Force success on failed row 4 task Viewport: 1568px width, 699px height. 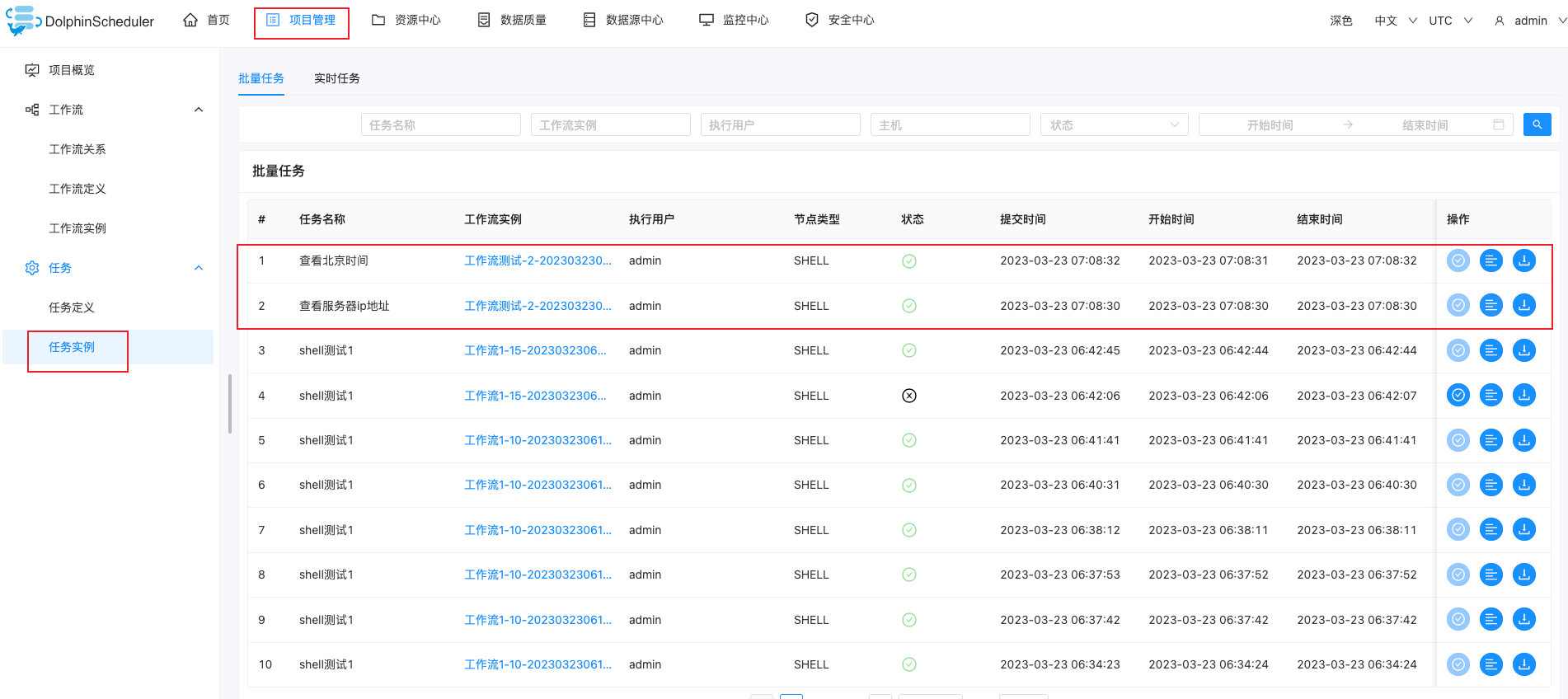pos(1458,395)
